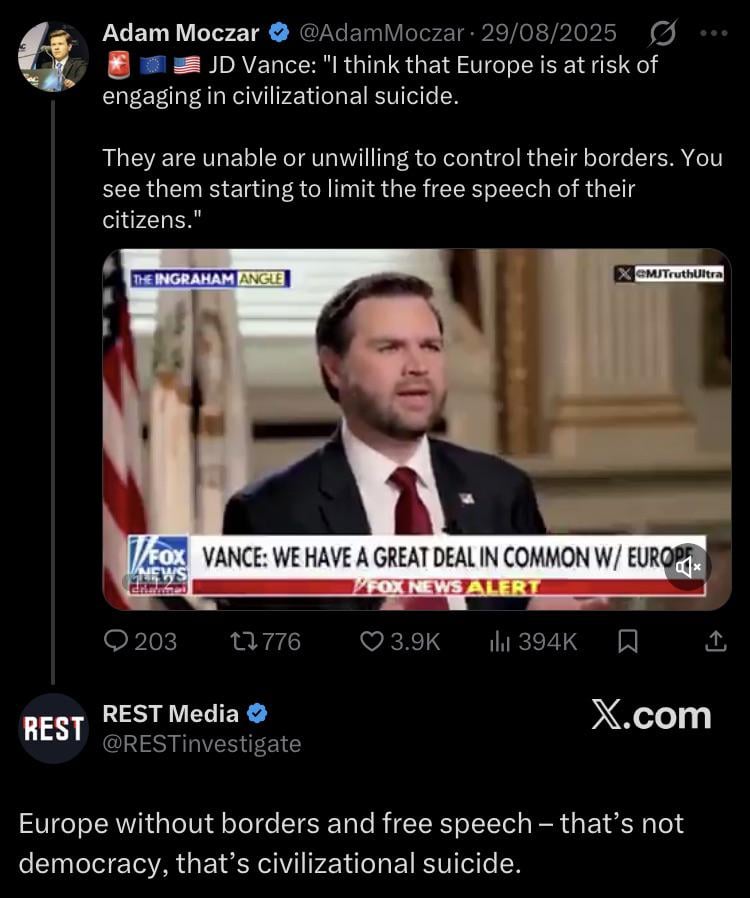Share the post via share icon
This screenshot has width=750, height=898.
(716, 642)
